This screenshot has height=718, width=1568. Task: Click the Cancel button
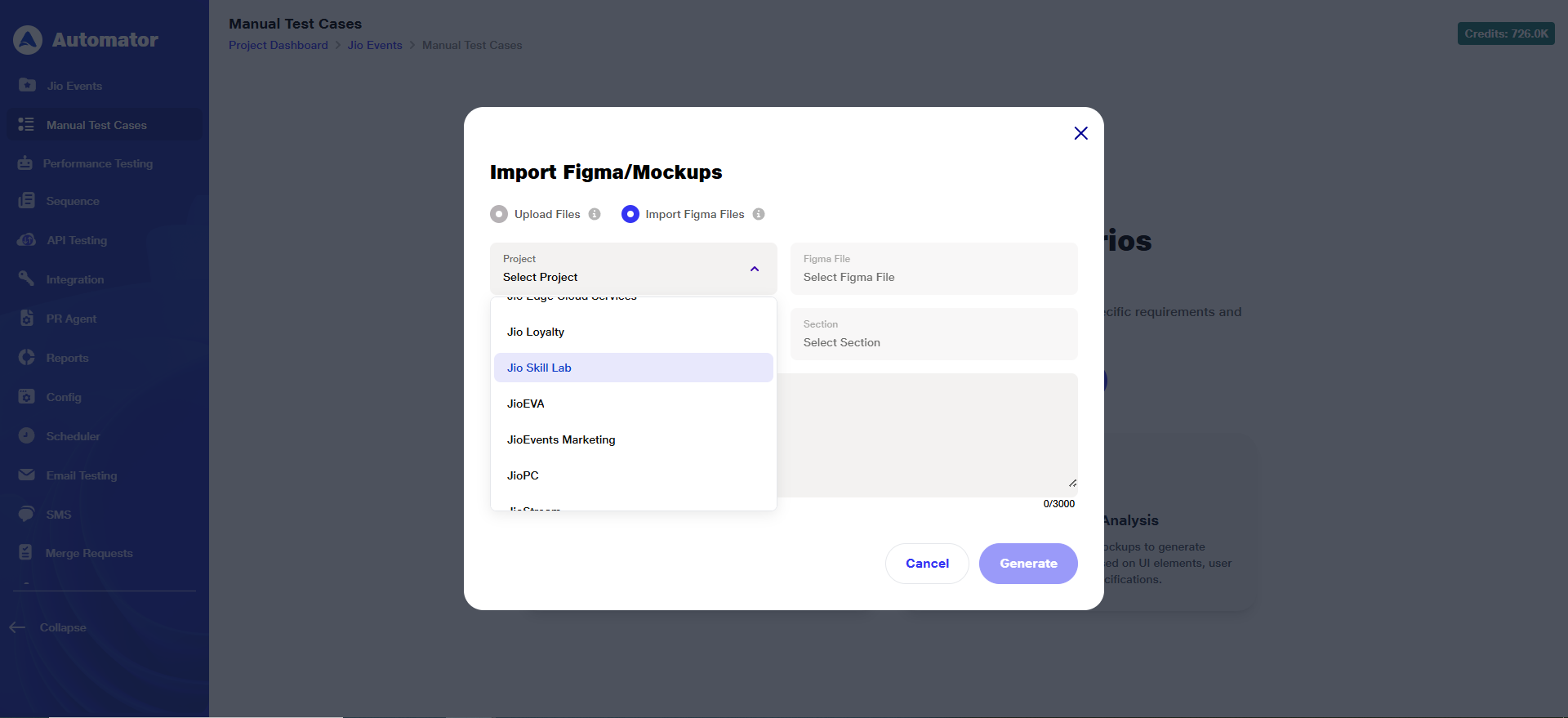pyautogui.click(x=927, y=564)
